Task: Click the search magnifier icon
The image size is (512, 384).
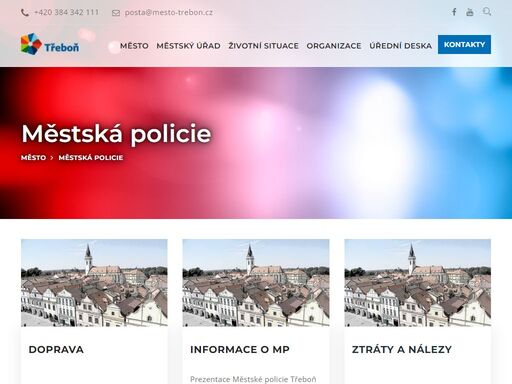Action: [487, 12]
